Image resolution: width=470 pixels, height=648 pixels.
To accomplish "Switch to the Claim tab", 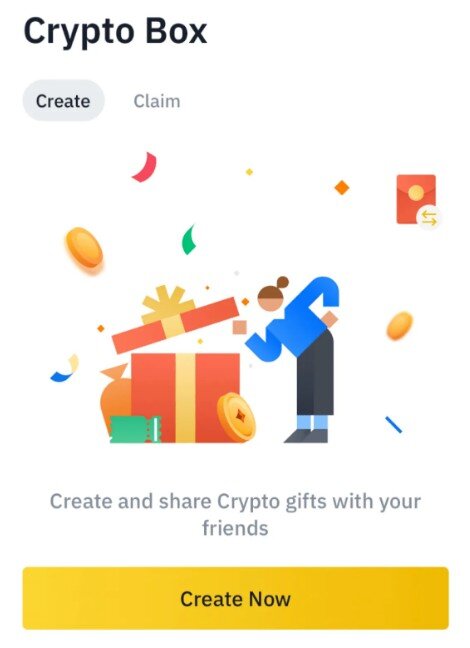I will [157, 101].
